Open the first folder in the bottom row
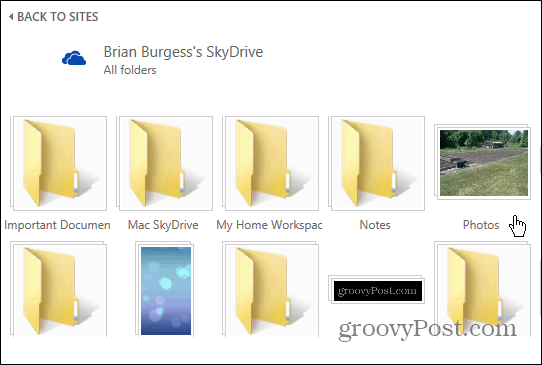This screenshot has width=542, height=365. point(58,289)
